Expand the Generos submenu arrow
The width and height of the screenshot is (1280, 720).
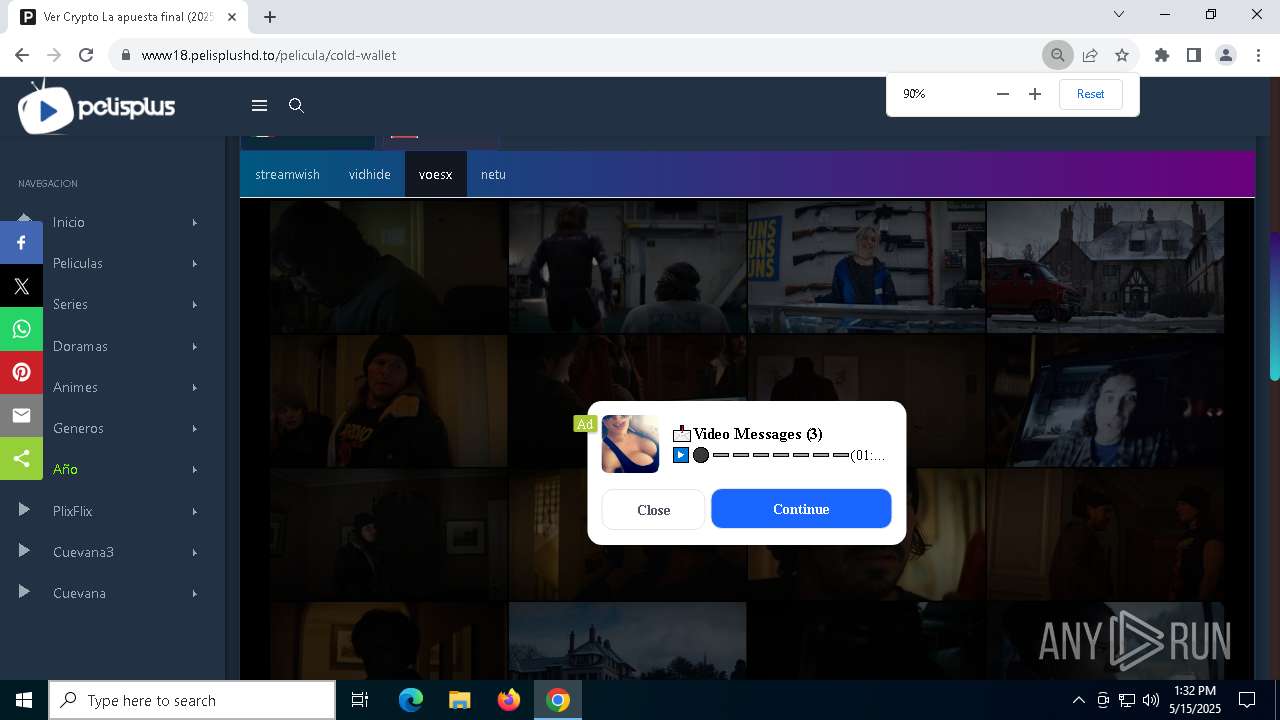point(194,428)
